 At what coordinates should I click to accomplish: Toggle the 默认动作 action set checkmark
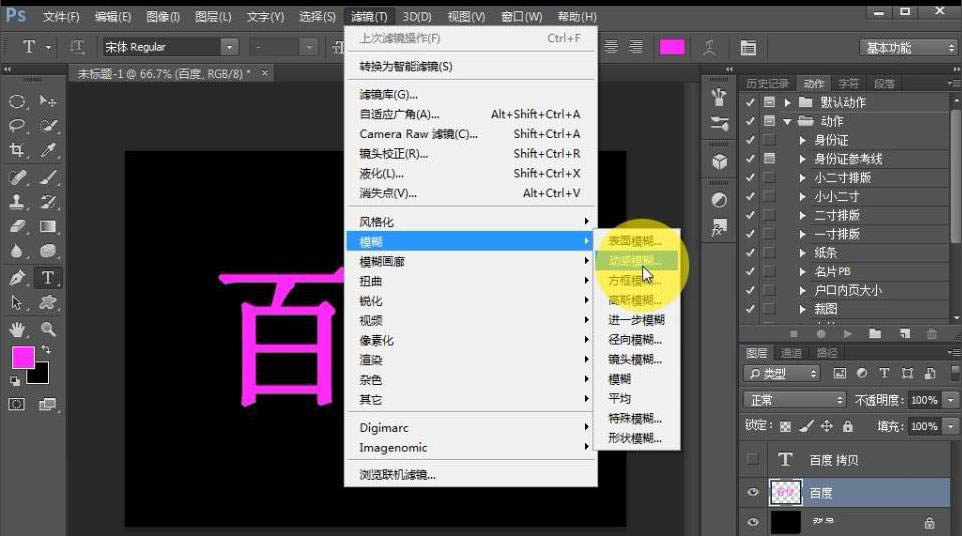pyautogui.click(x=750, y=102)
